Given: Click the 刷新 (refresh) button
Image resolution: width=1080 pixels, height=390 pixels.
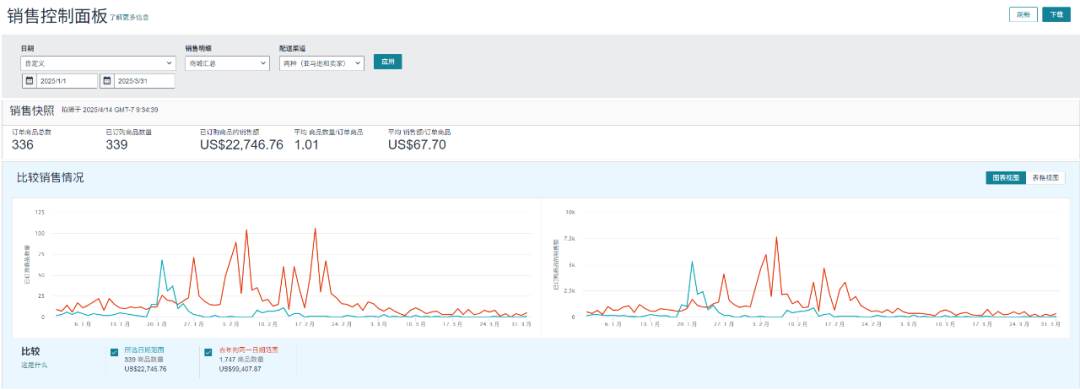Looking at the screenshot, I should 1023,14.
